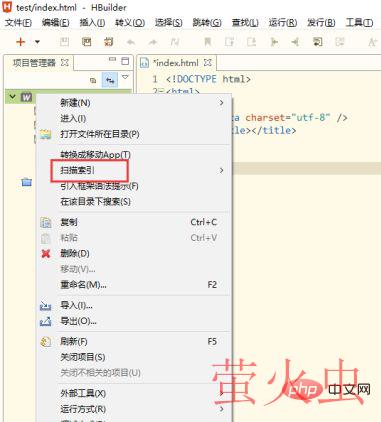Choose 扫描索引 in context menu

[134, 170]
